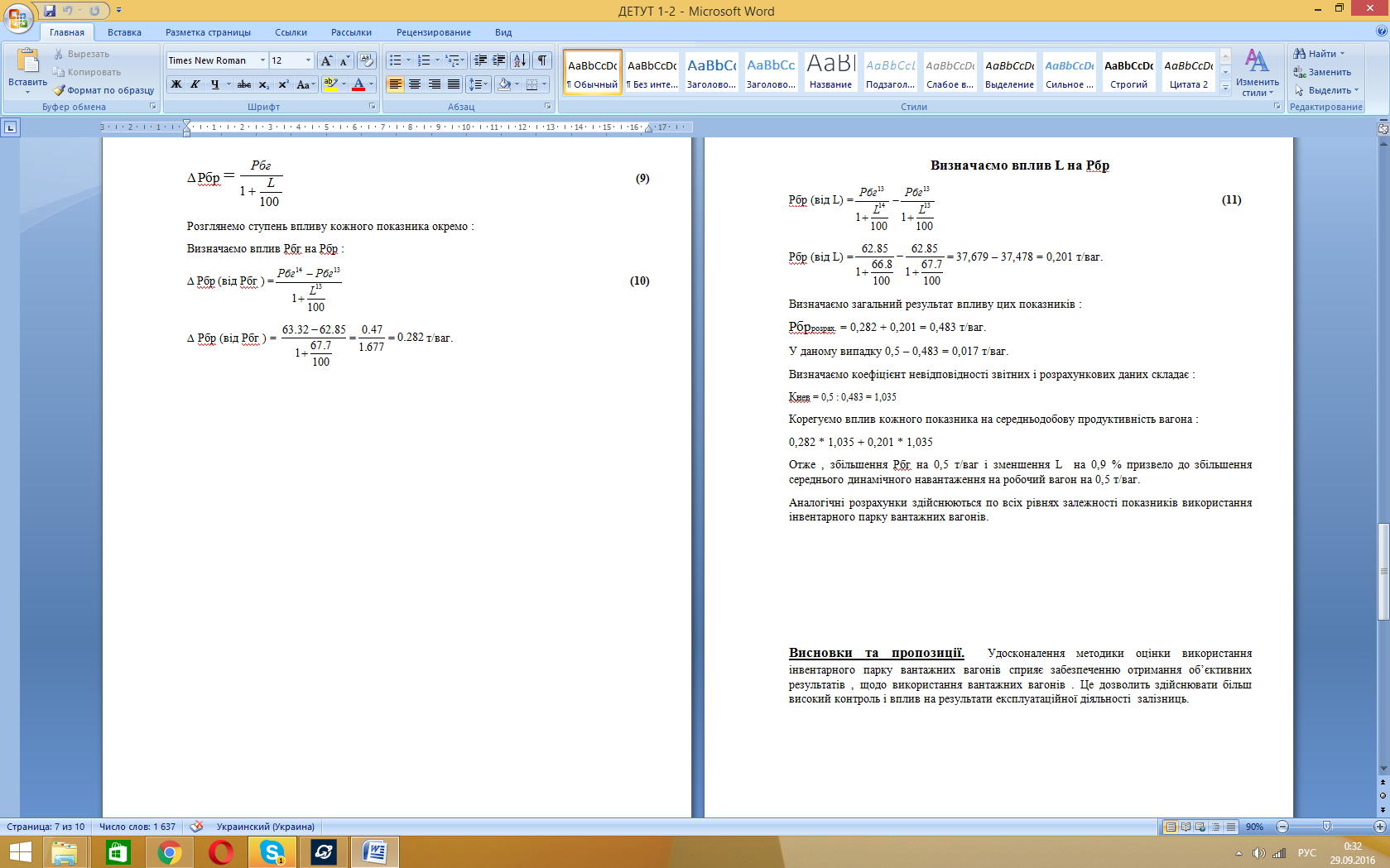The height and width of the screenshot is (868, 1390).
Task: Click the vertical scrollbar thumb
Action: tap(1383, 572)
